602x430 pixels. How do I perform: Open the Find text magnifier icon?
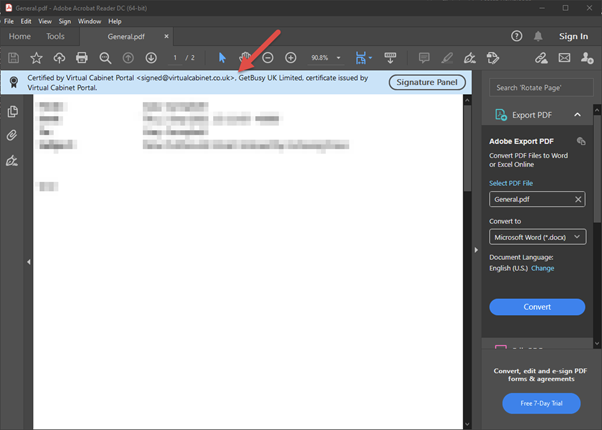pyautogui.click(x=105, y=58)
